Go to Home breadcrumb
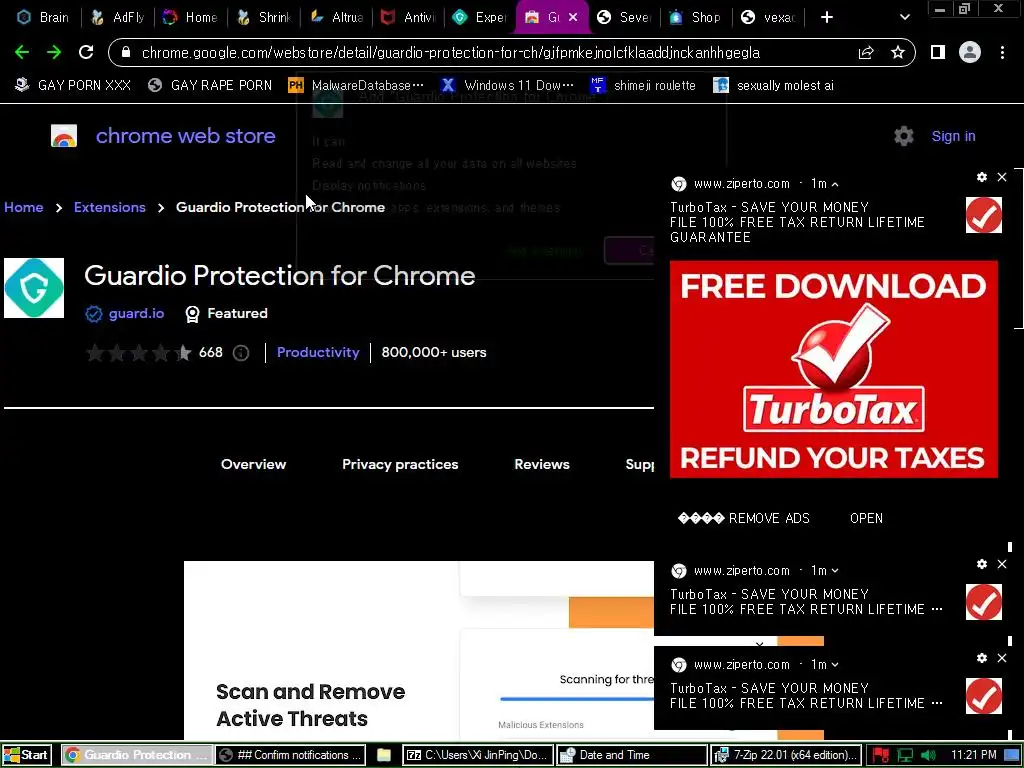 click(x=24, y=207)
